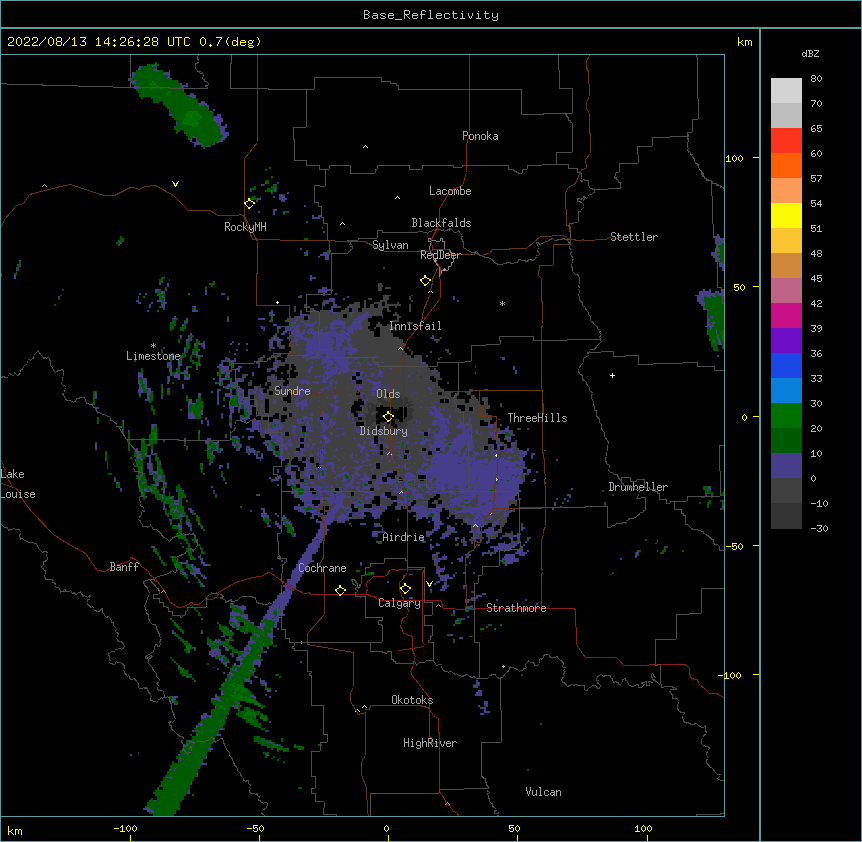Screen dimensions: 862x842
Task: Select the yellow V marker northwest of RockyMH
Action: [x=175, y=184]
